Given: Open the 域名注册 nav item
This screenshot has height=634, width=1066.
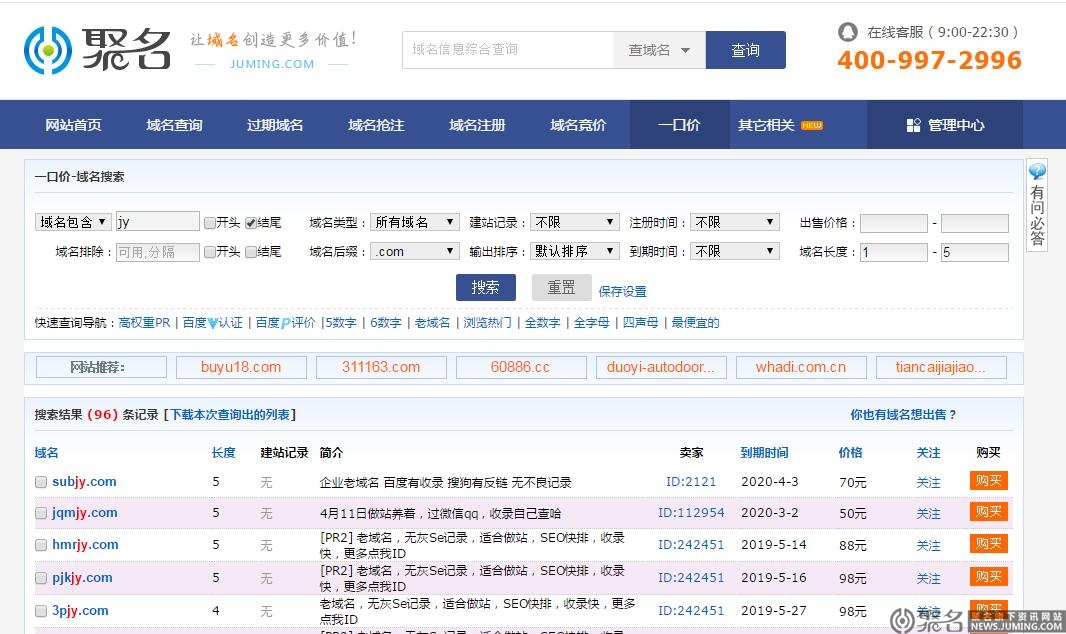Looking at the screenshot, I should 477,125.
